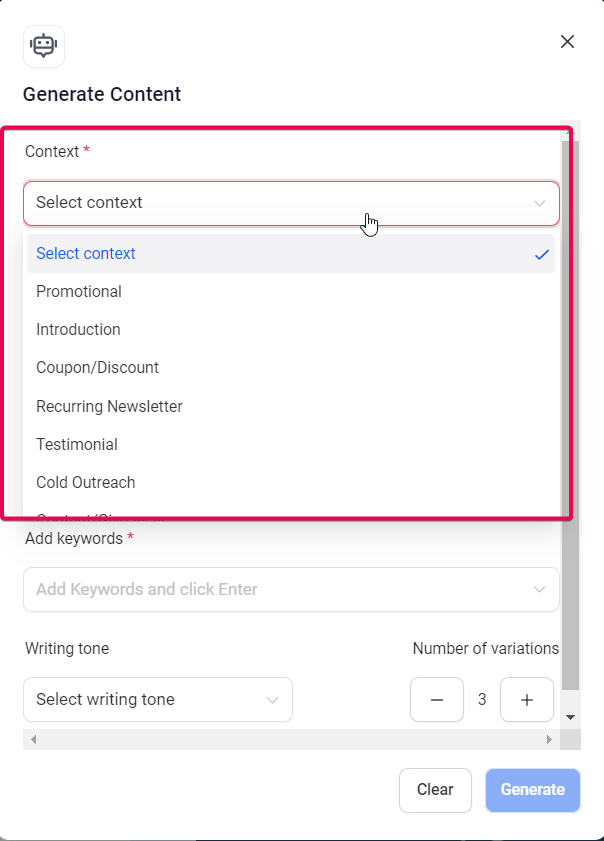Select Promotional from context list
The image size is (604, 841).
click(x=79, y=292)
